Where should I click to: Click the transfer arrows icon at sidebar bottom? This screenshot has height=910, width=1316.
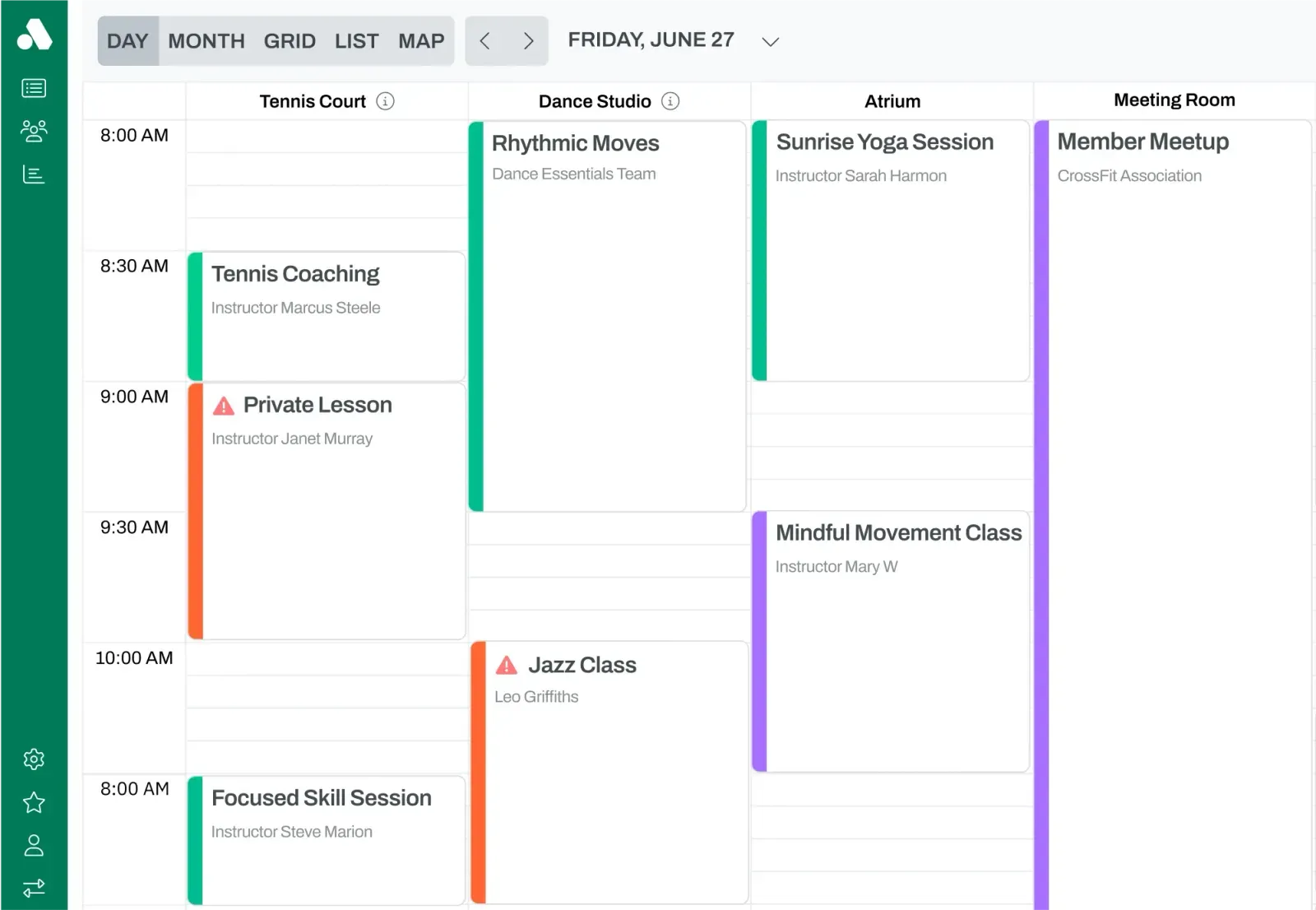(x=34, y=888)
